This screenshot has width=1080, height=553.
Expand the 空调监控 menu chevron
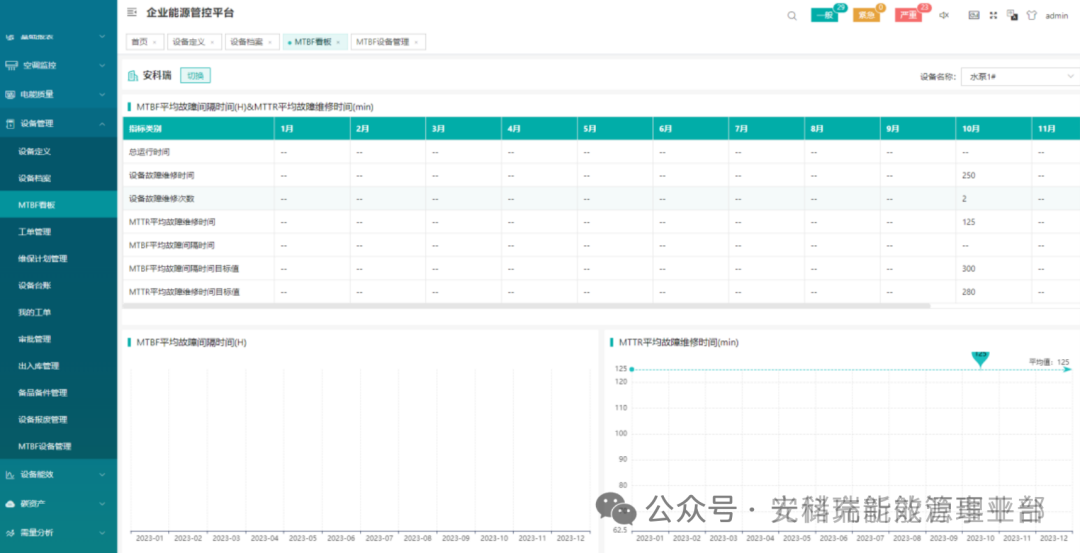pyautogui.click(x=102, y=65)
